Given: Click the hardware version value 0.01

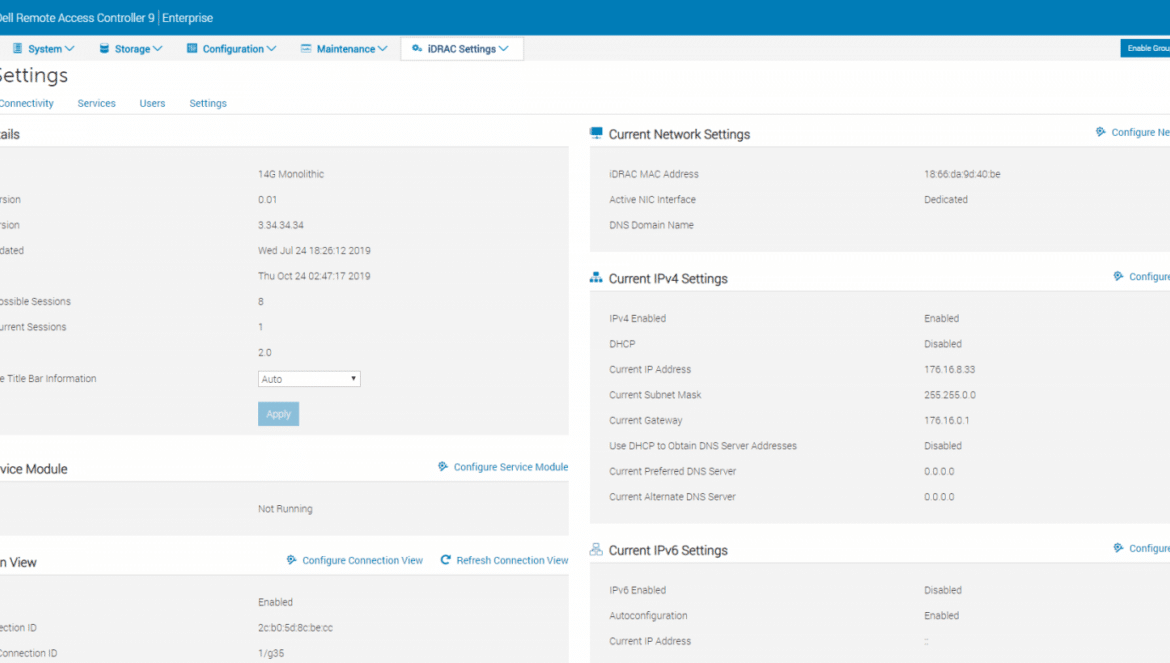Looking at the screenshot, I should pos(267,199).
